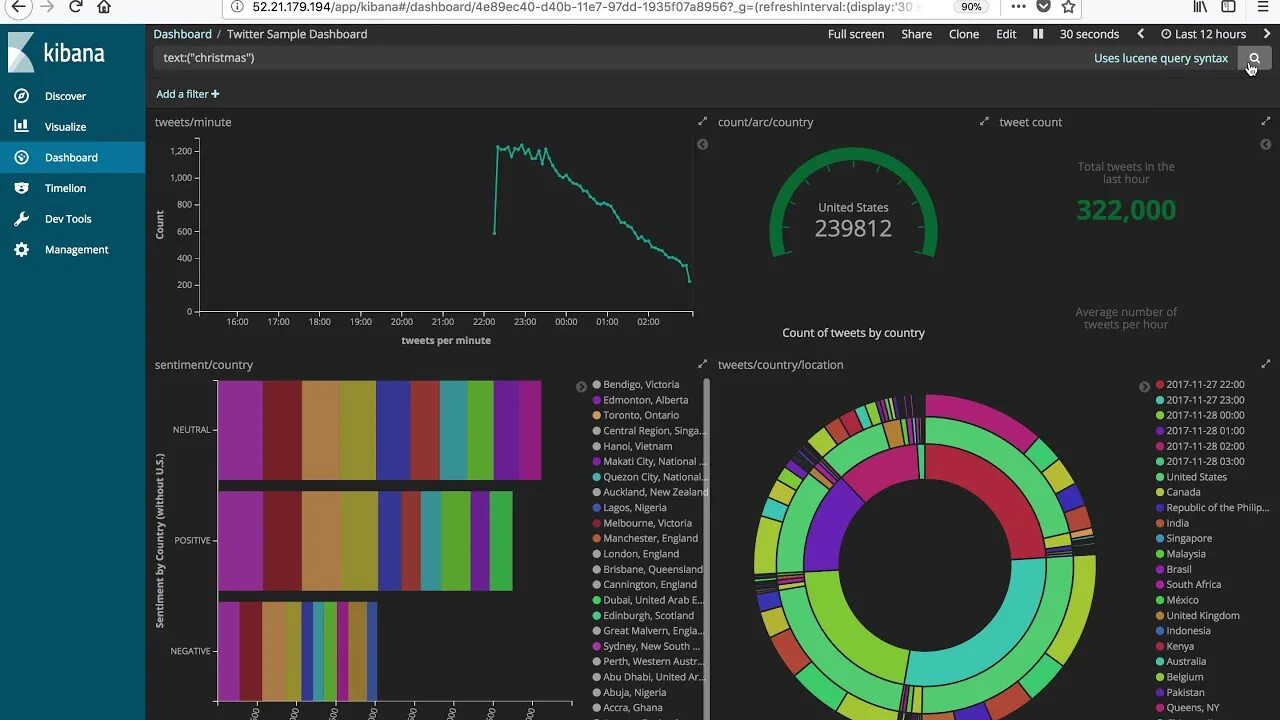Open Timelion from sidebar
The height and width of the screenshot is (720, 1280).
65,188
